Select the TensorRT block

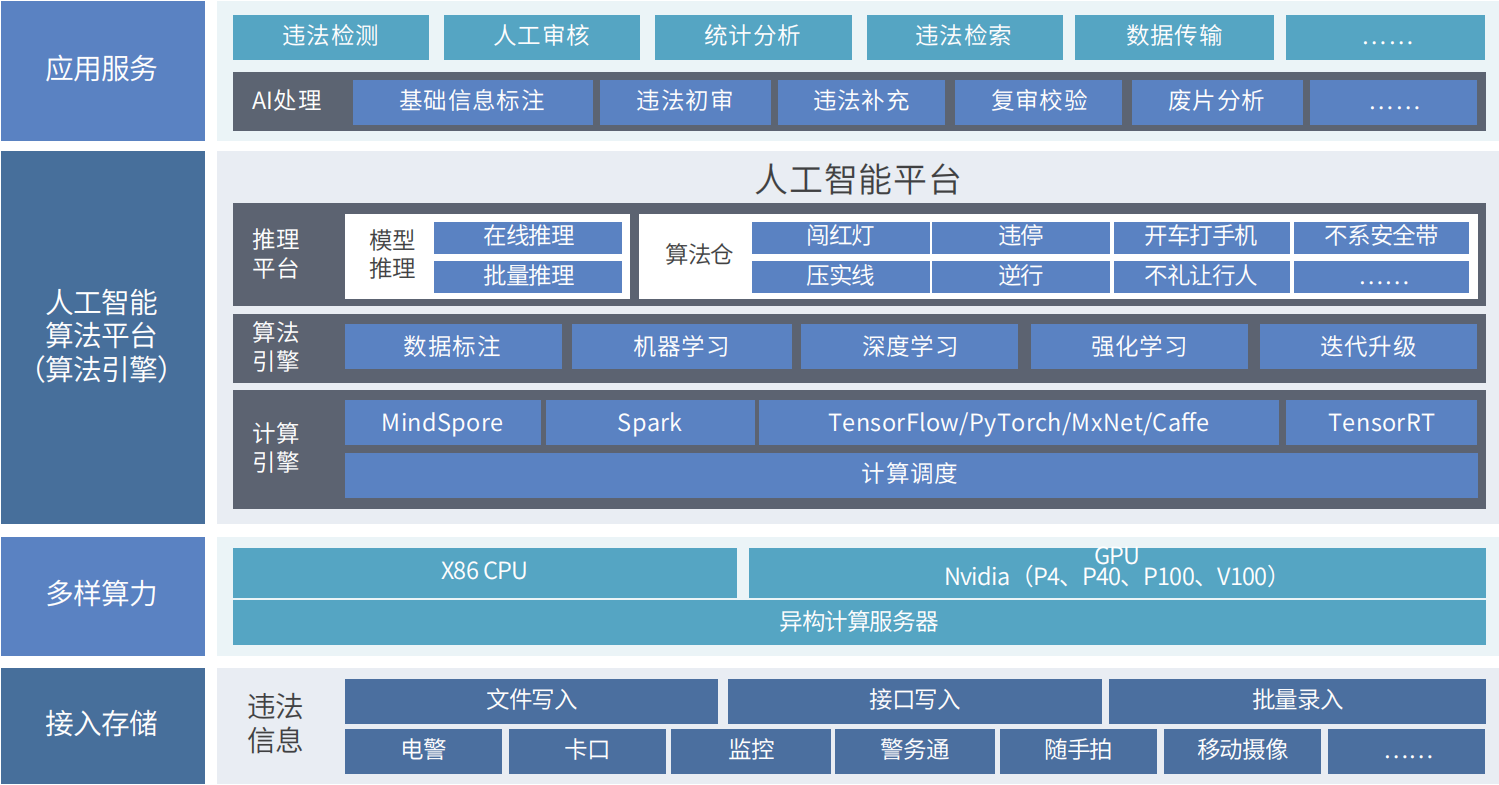click(x=1382, y=422)
